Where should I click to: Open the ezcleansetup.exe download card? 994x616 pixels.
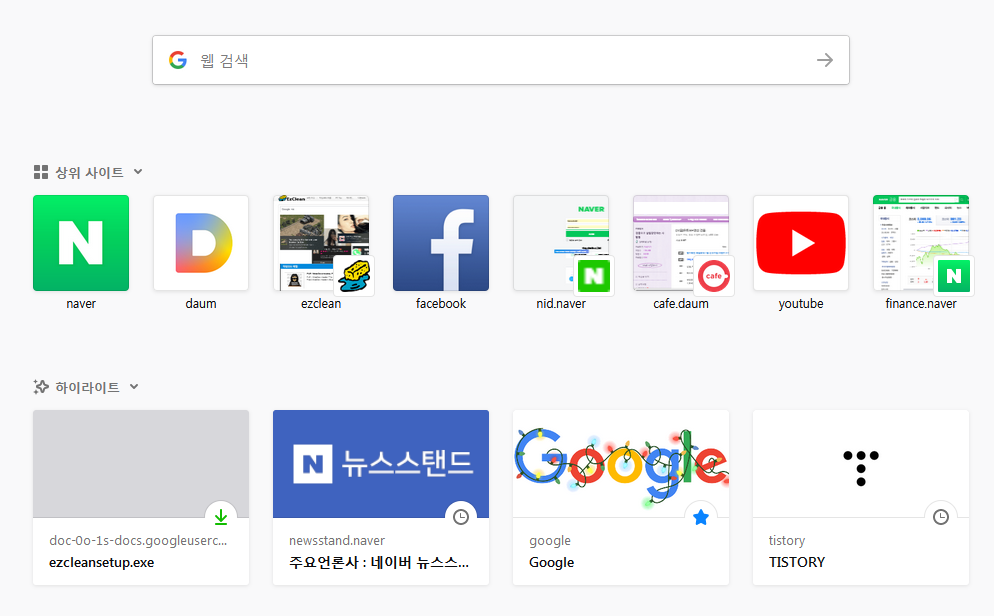141,497
